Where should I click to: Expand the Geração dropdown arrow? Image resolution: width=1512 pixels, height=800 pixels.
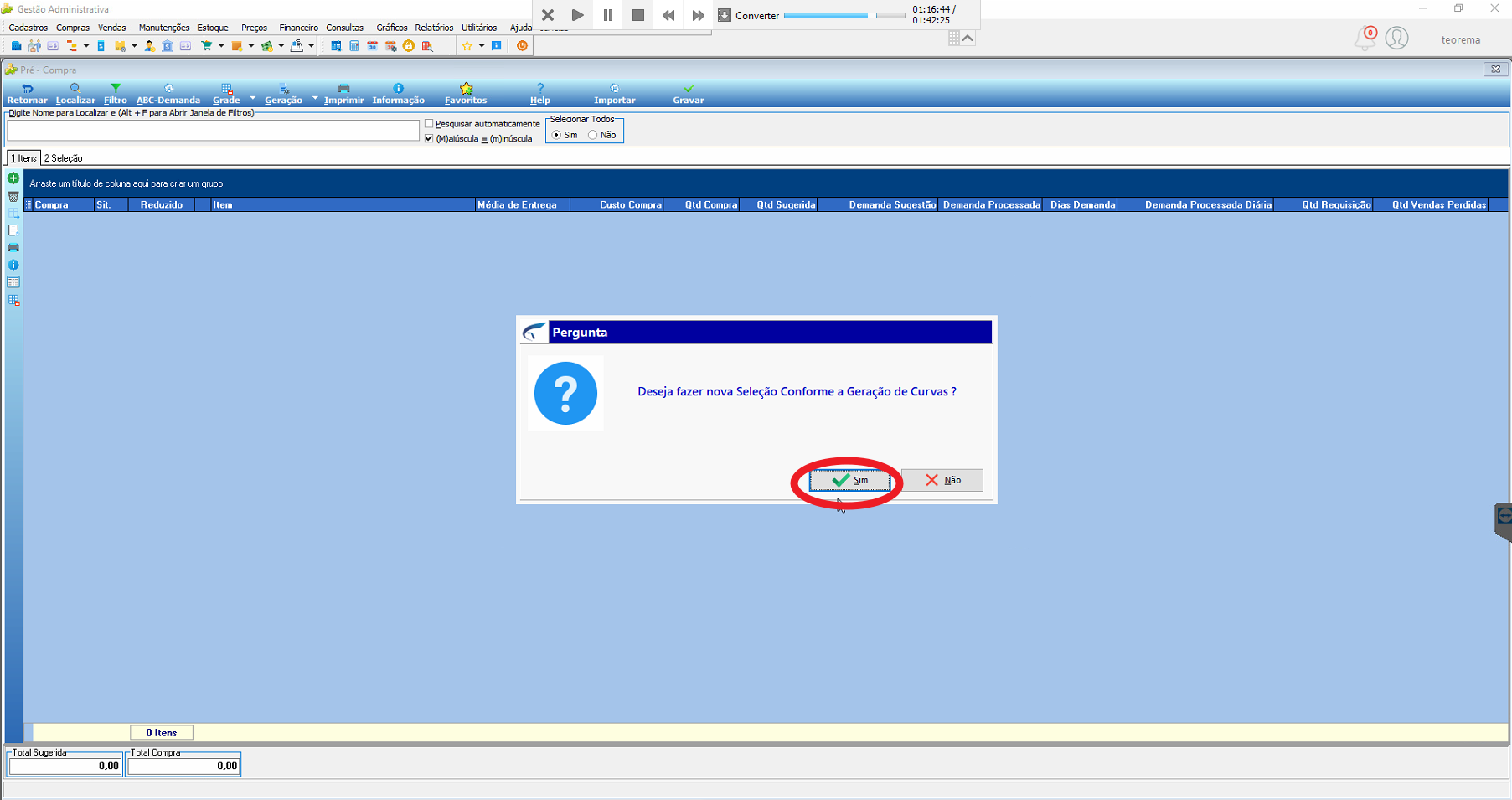pyautogui.click(x=315, y=99)
